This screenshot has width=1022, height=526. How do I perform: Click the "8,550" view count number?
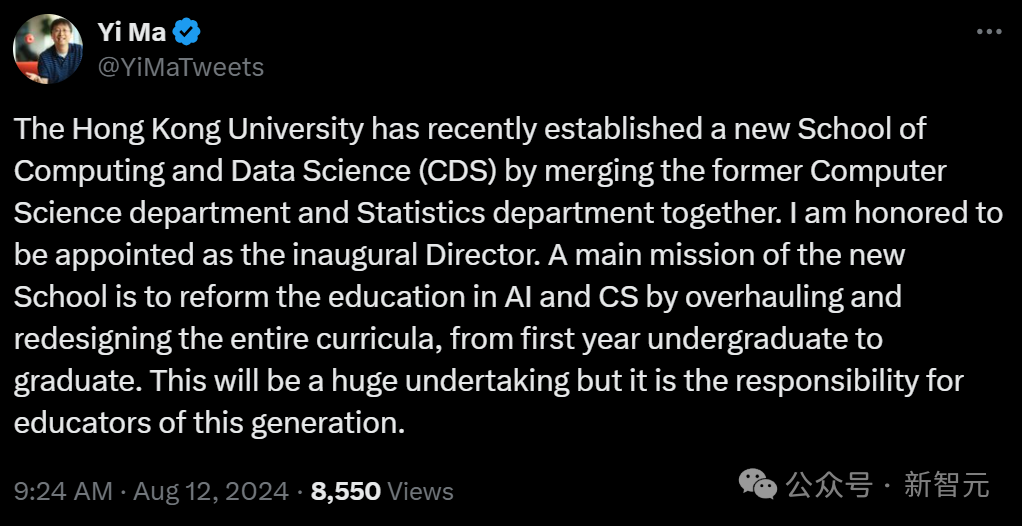point(345,491)
